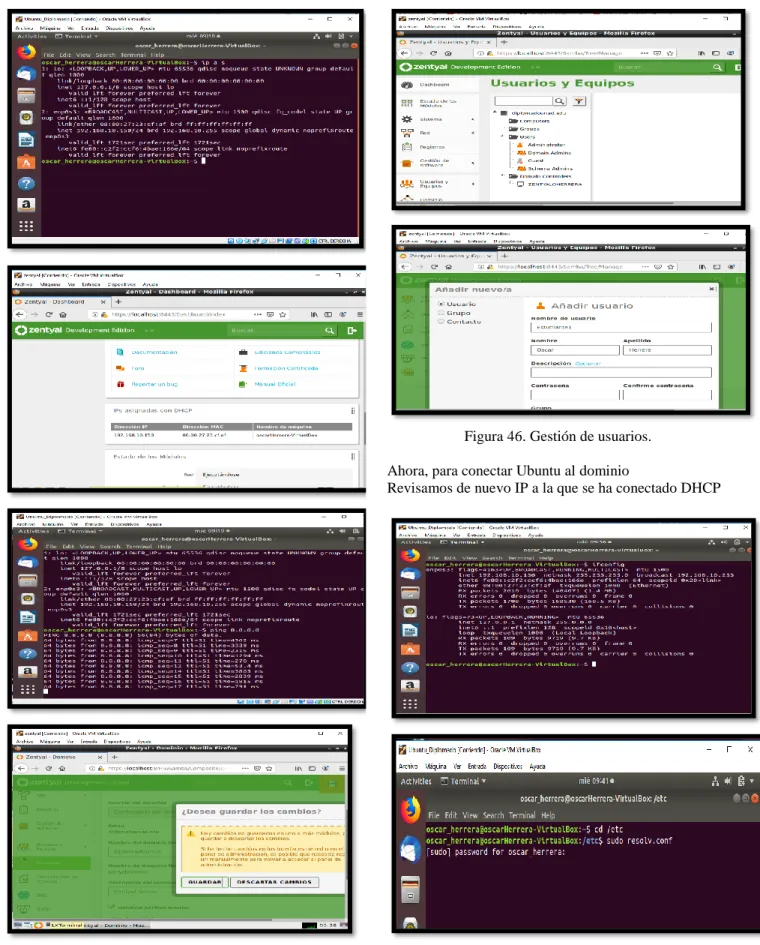Expand the Red sidebar arrow in Usuarios window

[473, 133]
